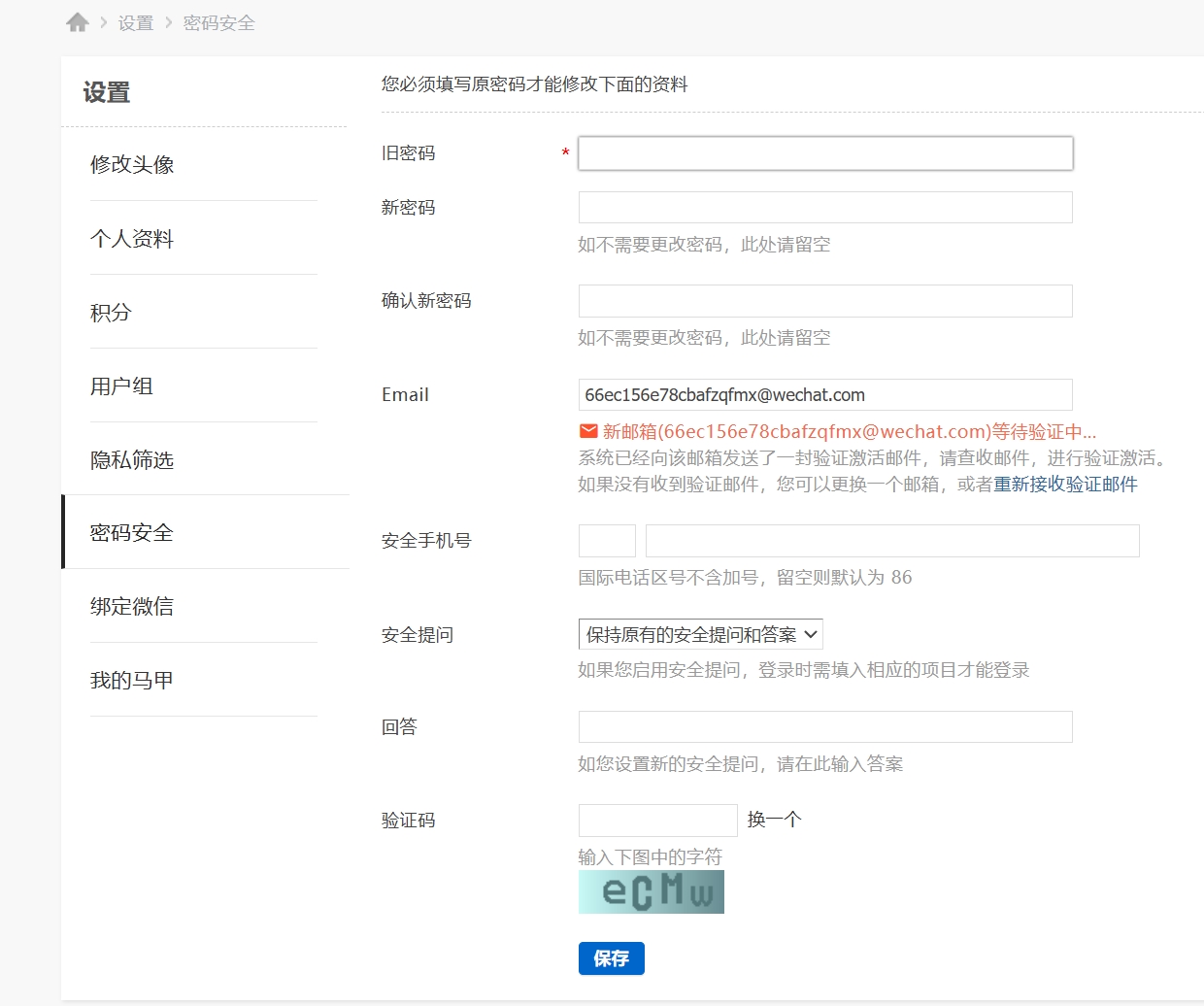The image size is (1204, 1006).
Task: Click the 安全手机号 label
Action: pos(426,541)
